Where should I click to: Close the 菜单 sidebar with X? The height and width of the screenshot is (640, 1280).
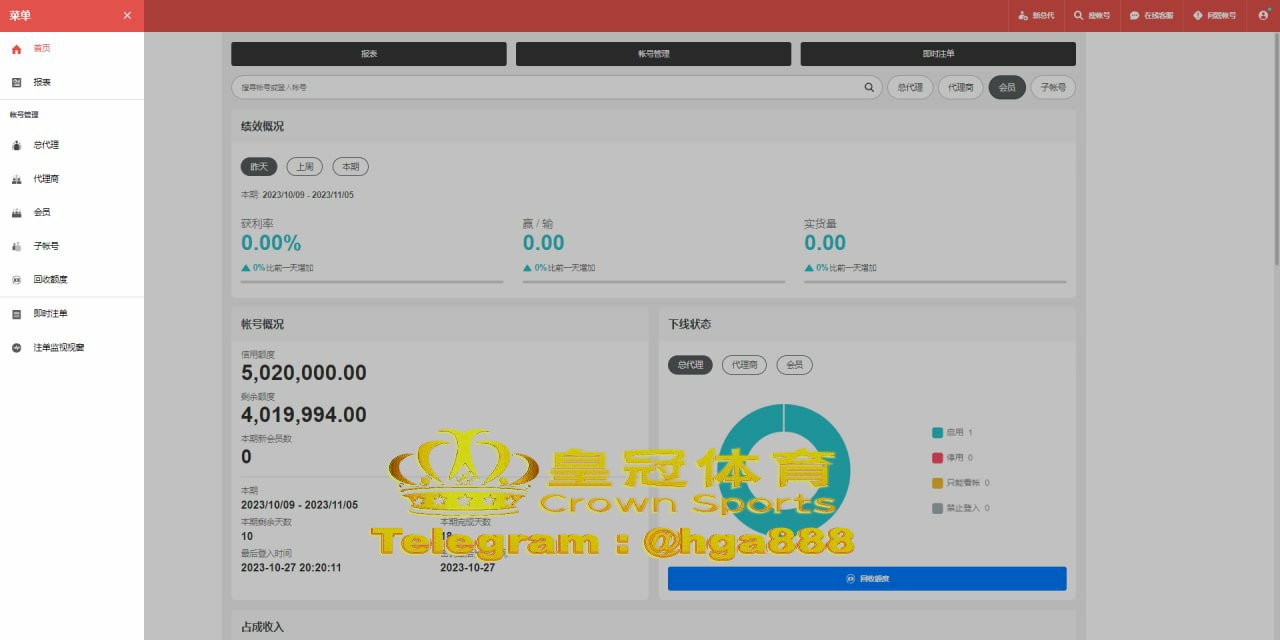pos(127,15)
